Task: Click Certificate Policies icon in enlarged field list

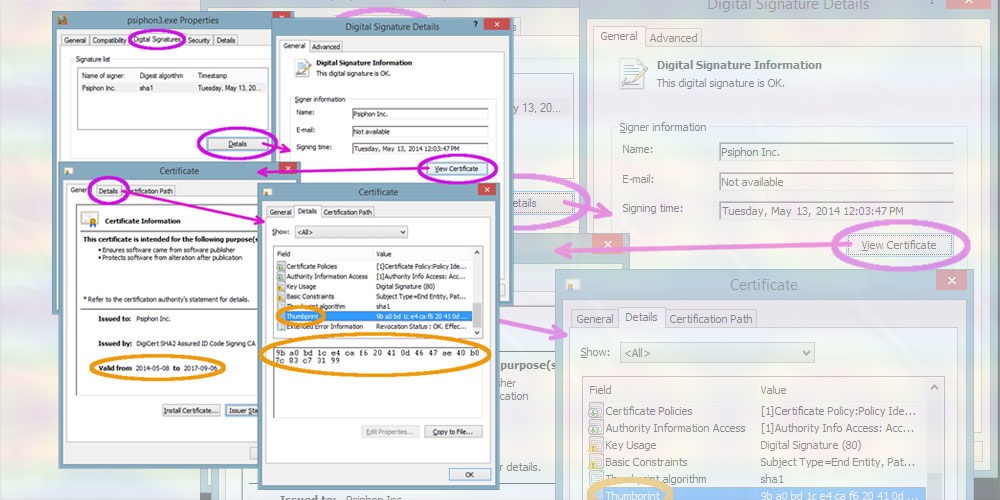Action: click(x=595, y=411)
